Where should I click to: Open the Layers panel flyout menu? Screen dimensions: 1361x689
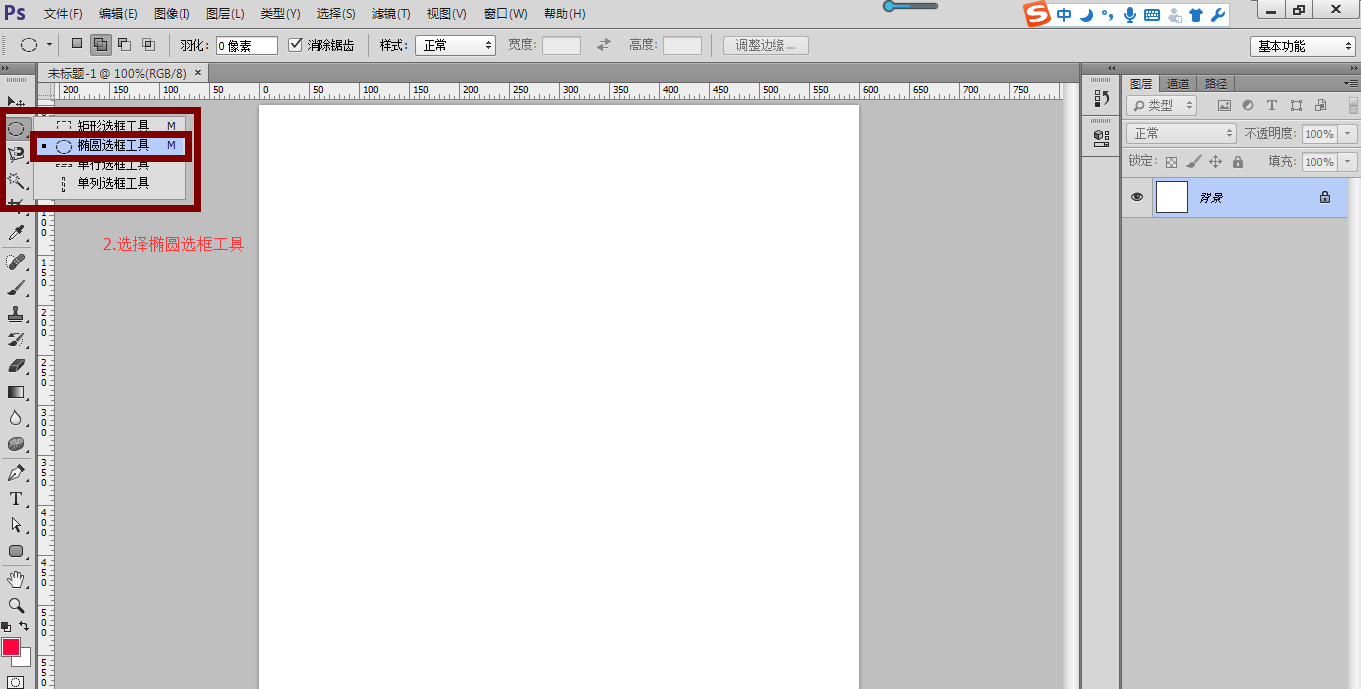coord(1353,83)
